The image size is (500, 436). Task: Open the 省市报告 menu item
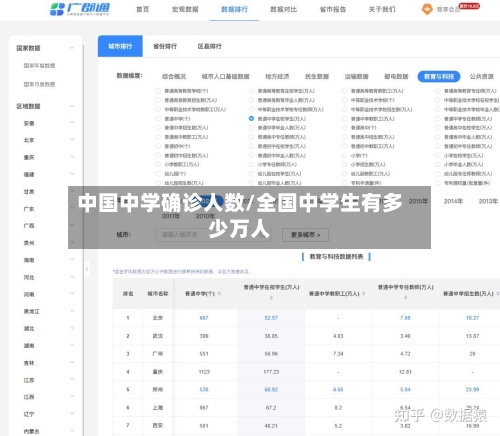click(x=333, y=9)
